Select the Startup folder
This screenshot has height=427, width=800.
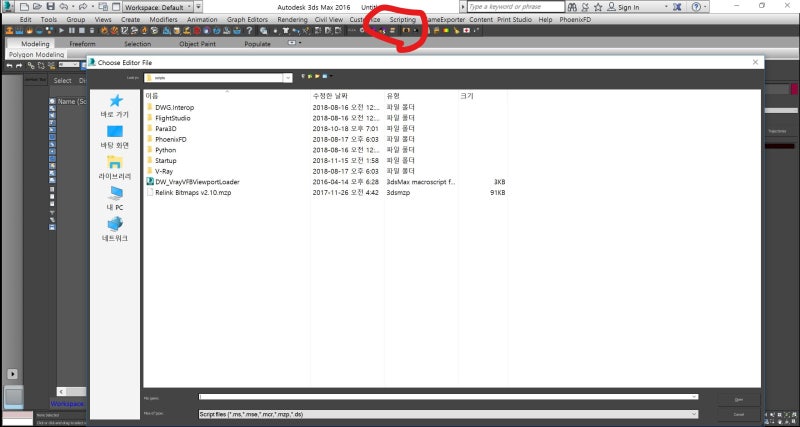[166, 161]
